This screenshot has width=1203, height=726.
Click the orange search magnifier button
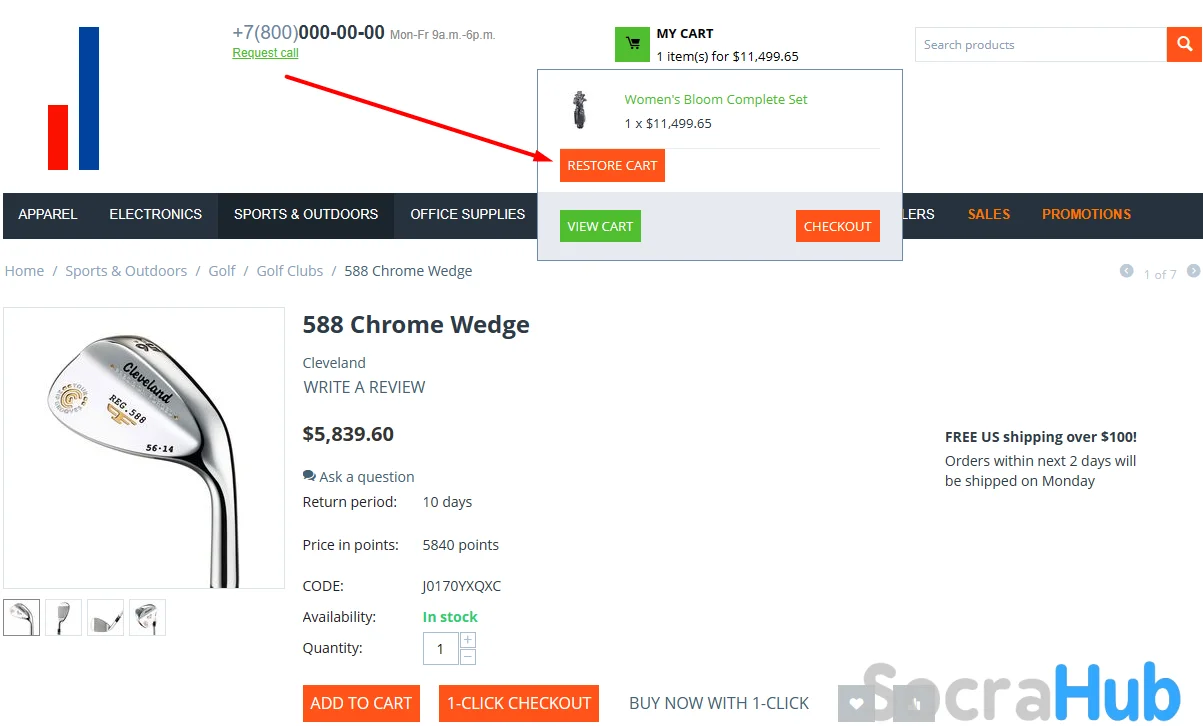click(1184, 44)
